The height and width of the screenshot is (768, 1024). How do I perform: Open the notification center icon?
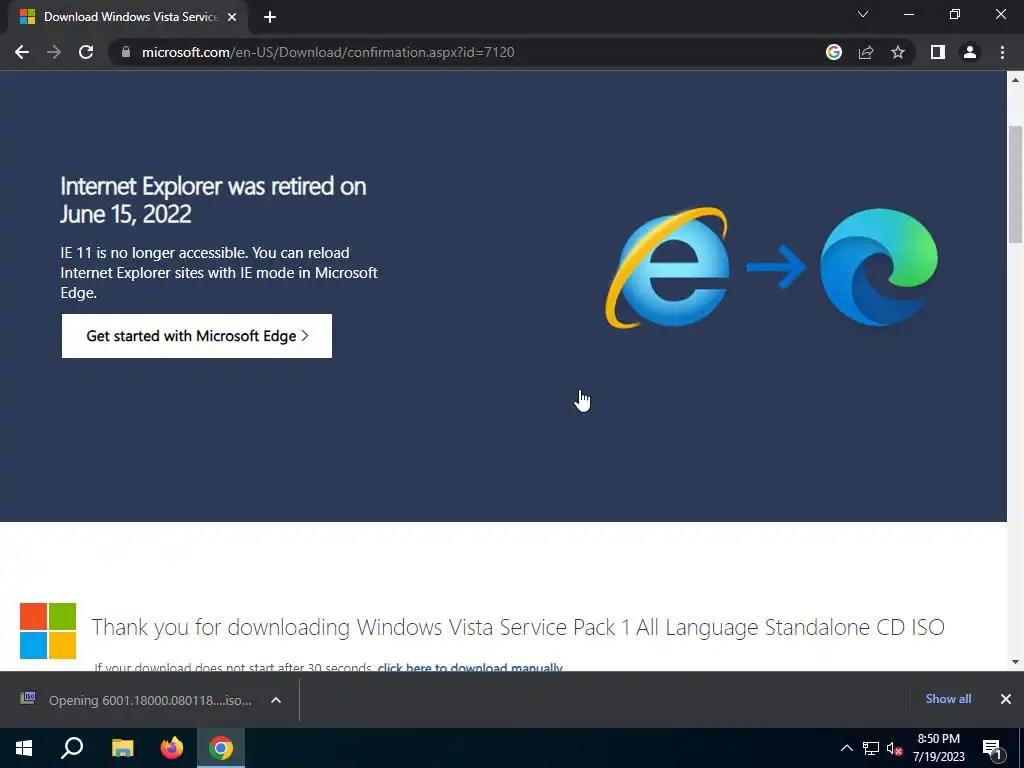pos(993,748)
